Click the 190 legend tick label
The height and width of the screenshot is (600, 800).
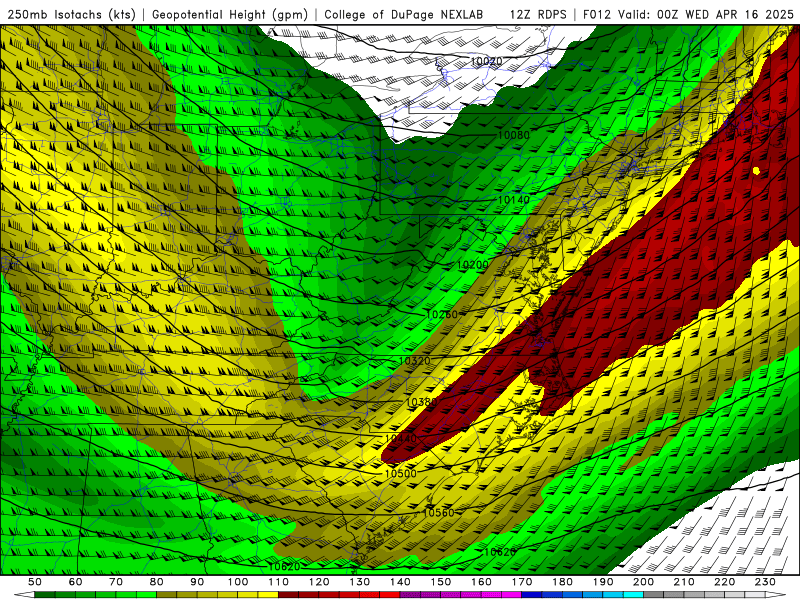coord(603,582)
